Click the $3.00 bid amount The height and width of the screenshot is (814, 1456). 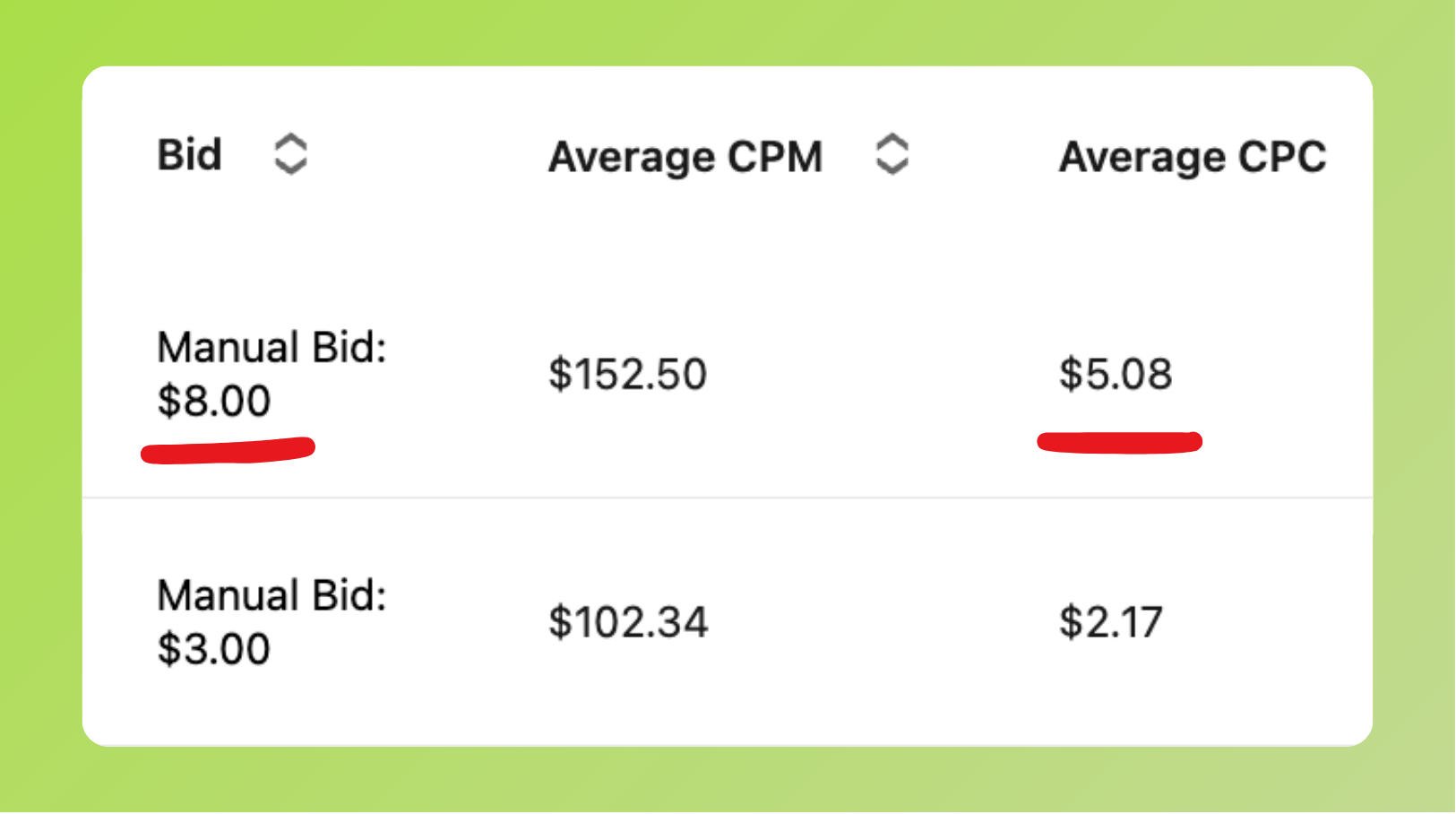[214, 649]
